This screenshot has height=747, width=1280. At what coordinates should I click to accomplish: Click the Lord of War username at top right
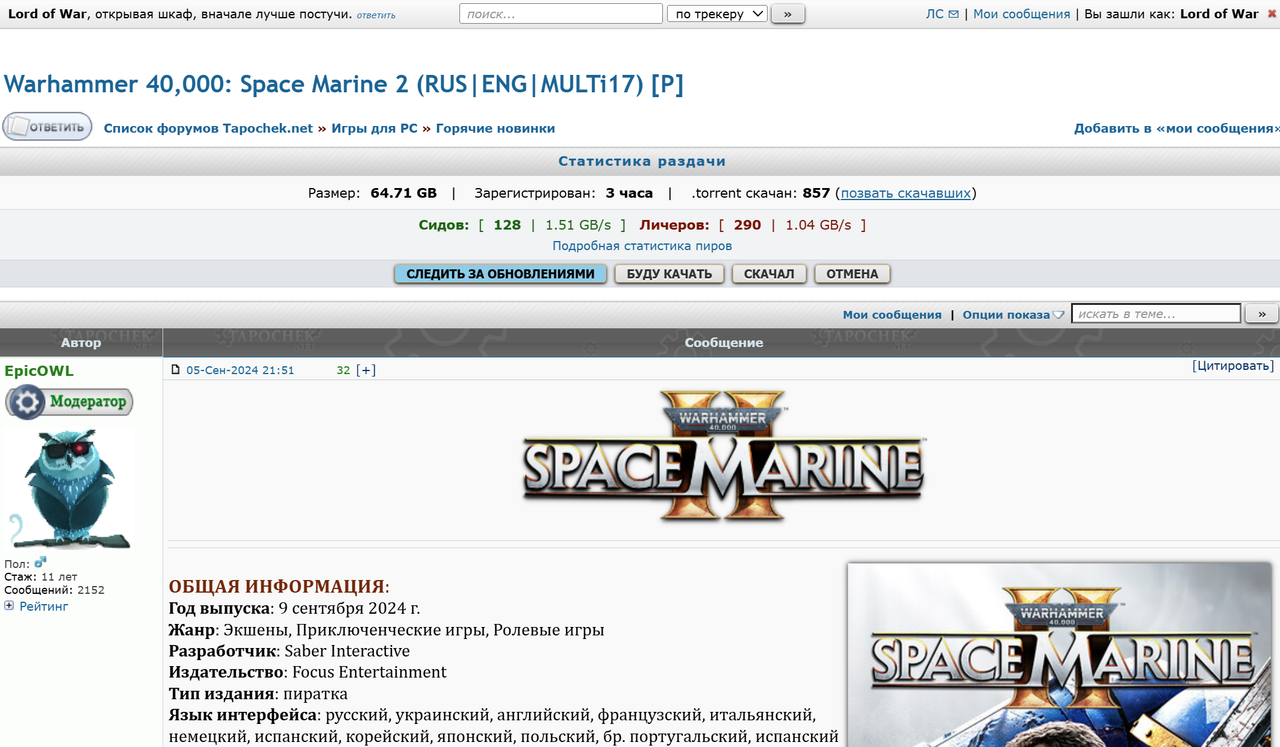[x=1219, y=14]
